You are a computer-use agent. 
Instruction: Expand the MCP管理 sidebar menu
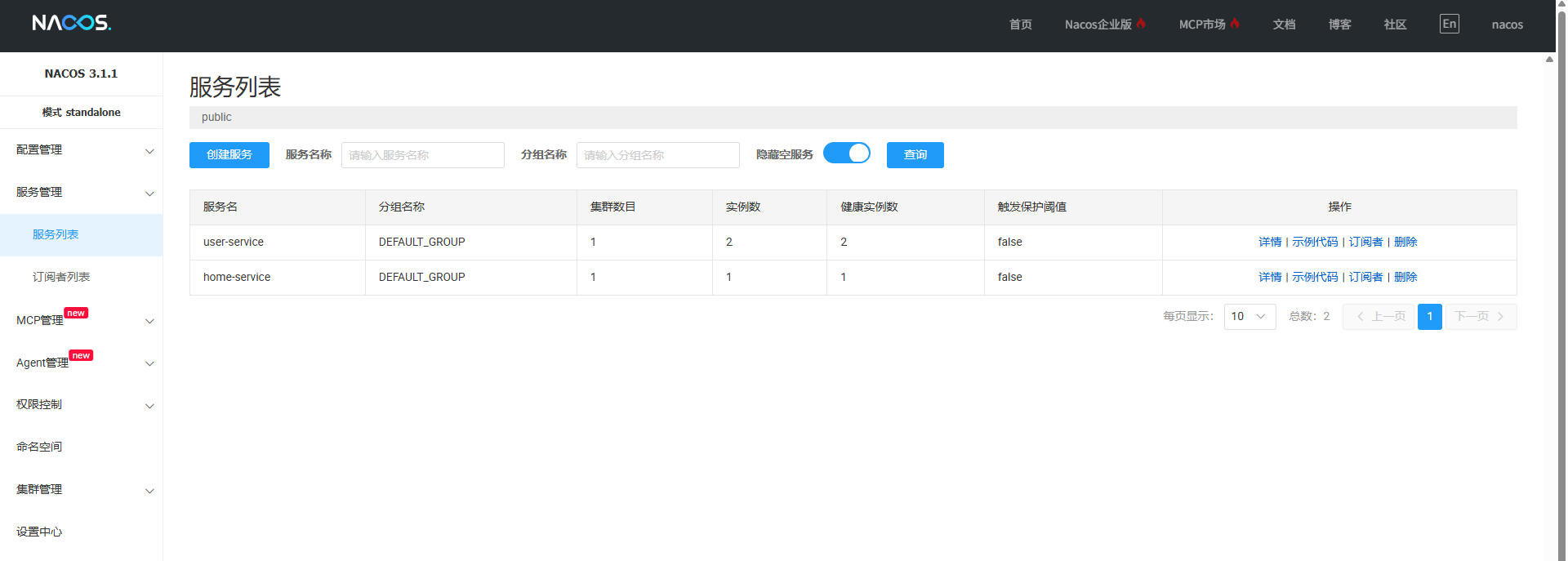81,320
